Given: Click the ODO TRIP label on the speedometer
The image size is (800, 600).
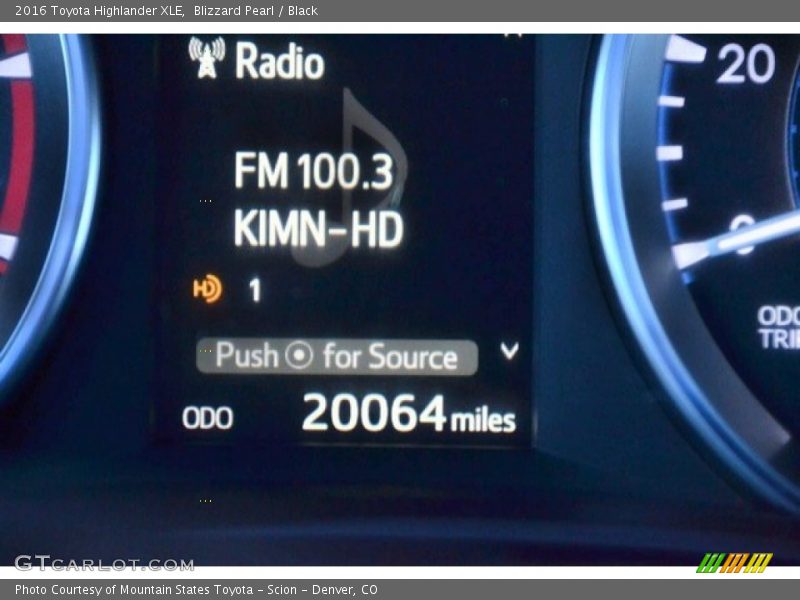Looking at the screenshot, I should pos(779,327).
